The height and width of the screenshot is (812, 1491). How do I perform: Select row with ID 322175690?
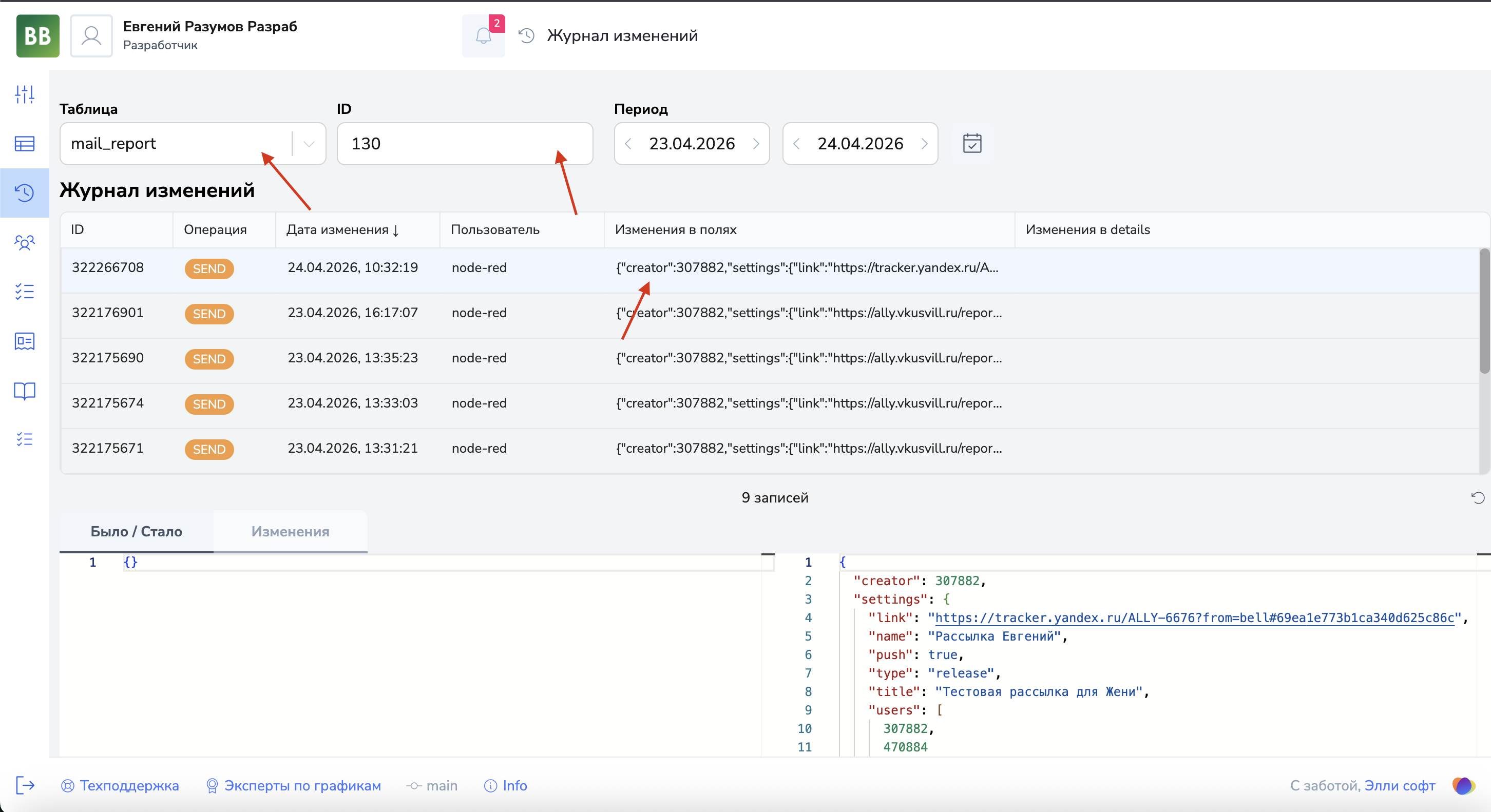108,358
